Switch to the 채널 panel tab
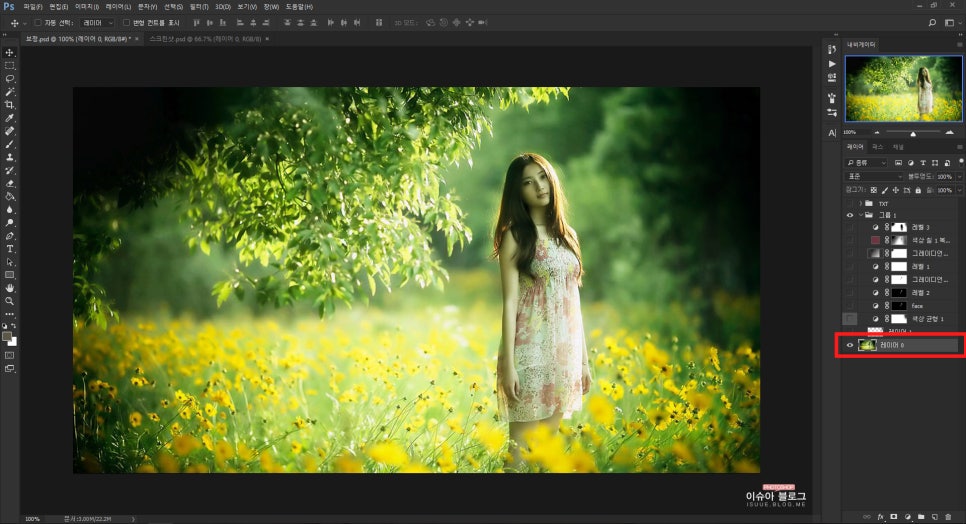Viewport: 966px width, 524px height. 898,147
